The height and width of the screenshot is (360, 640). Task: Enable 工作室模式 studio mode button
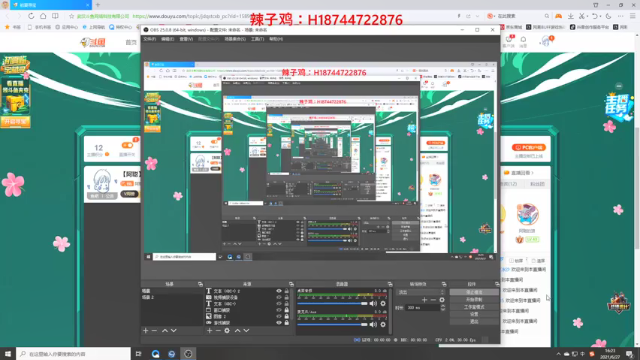474,307
